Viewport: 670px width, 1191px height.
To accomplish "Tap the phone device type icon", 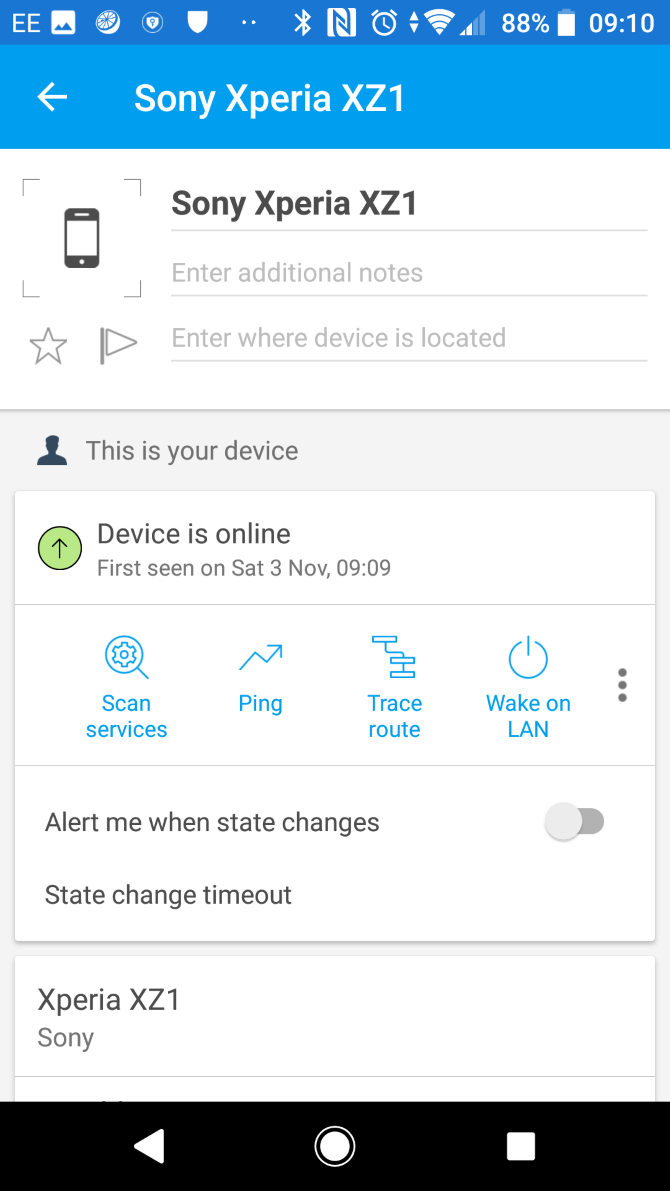I will (x=81, y=236).
